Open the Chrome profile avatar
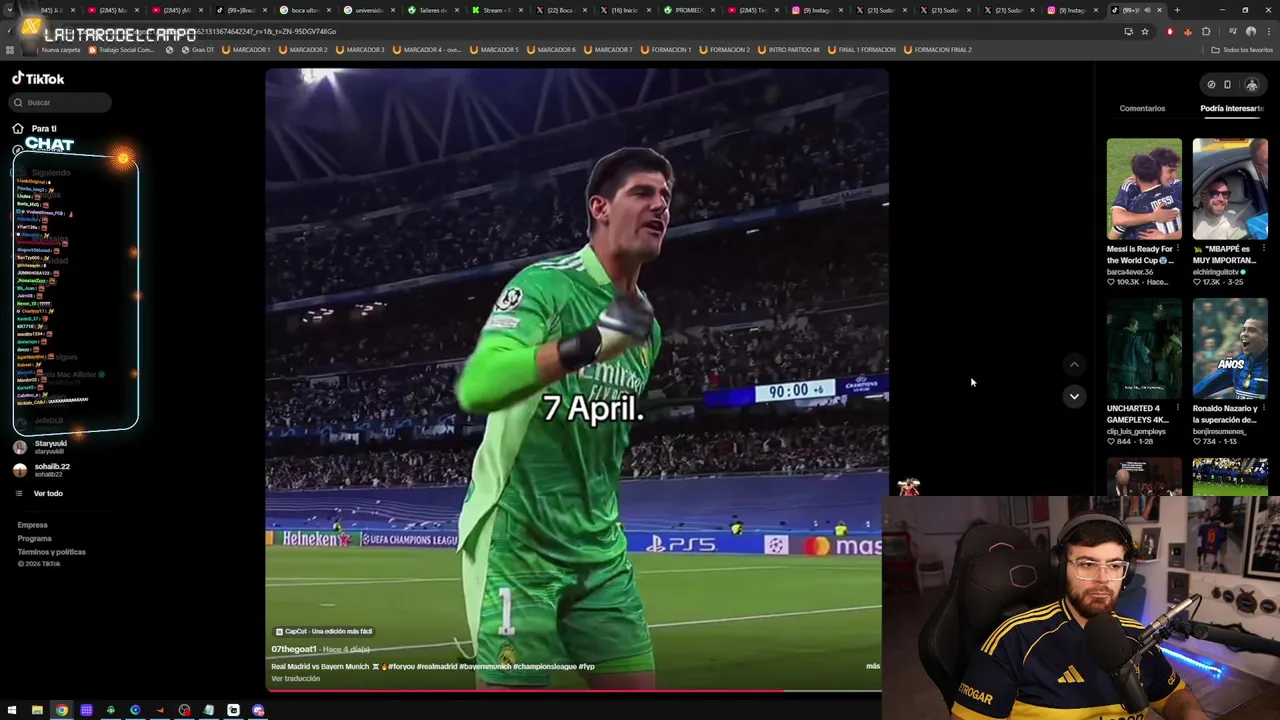1280x720 pixels. (x=1250, y=31)
